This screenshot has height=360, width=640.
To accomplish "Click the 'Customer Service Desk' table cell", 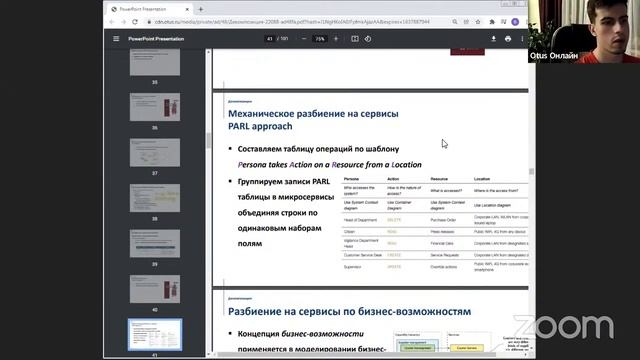I will tap(363, 255).
